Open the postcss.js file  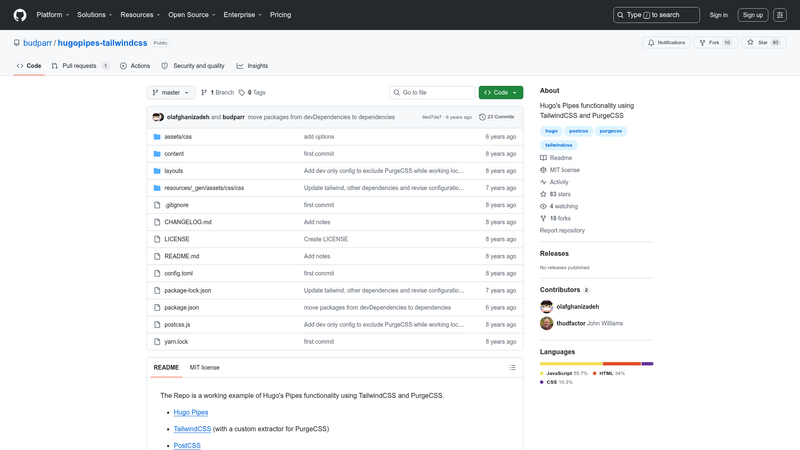177,324
